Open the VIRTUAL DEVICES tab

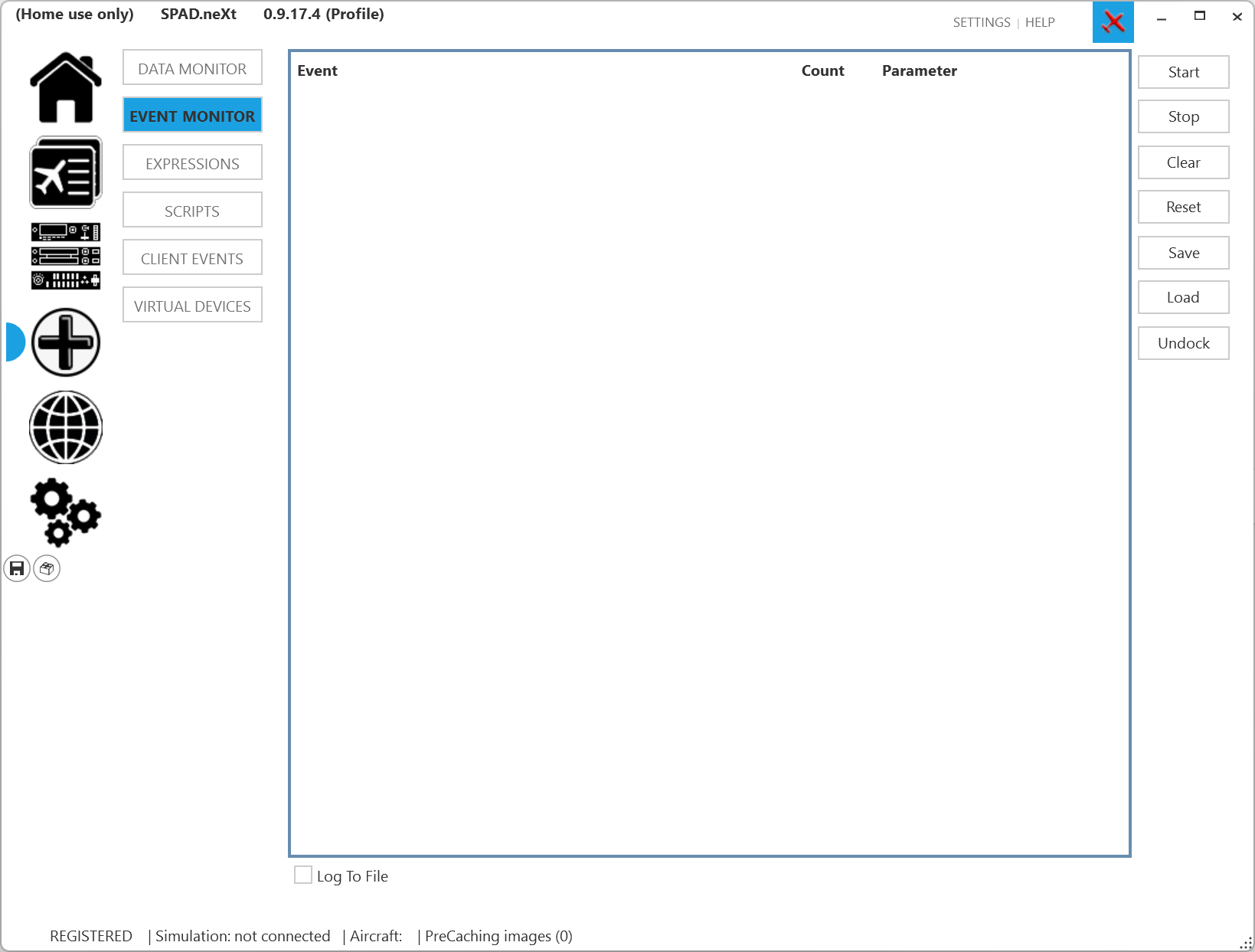point(192,305)
